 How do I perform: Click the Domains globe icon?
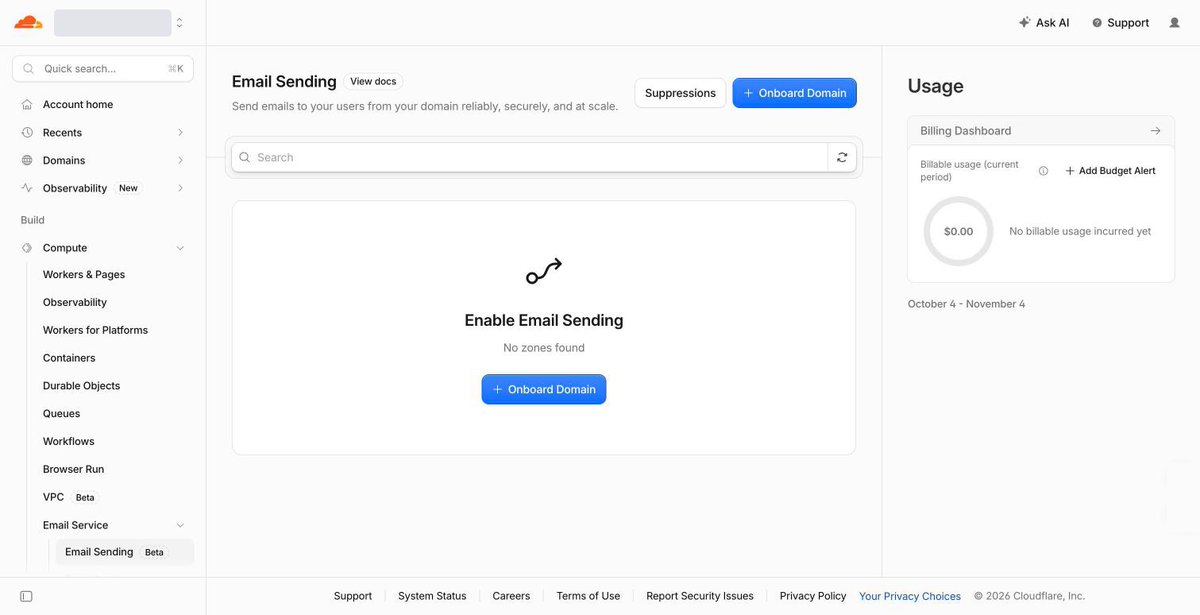tap(27, 160)
